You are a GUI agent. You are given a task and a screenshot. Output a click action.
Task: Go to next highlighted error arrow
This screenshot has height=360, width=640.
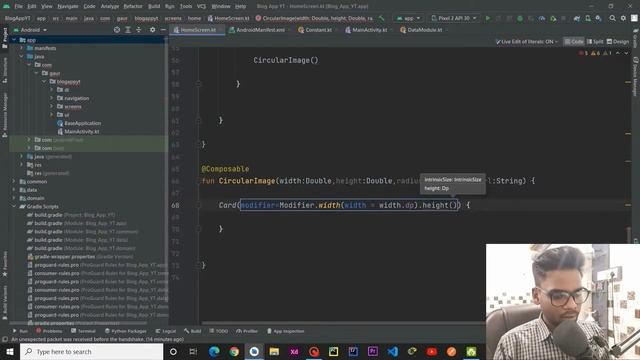tap(626, 53)
